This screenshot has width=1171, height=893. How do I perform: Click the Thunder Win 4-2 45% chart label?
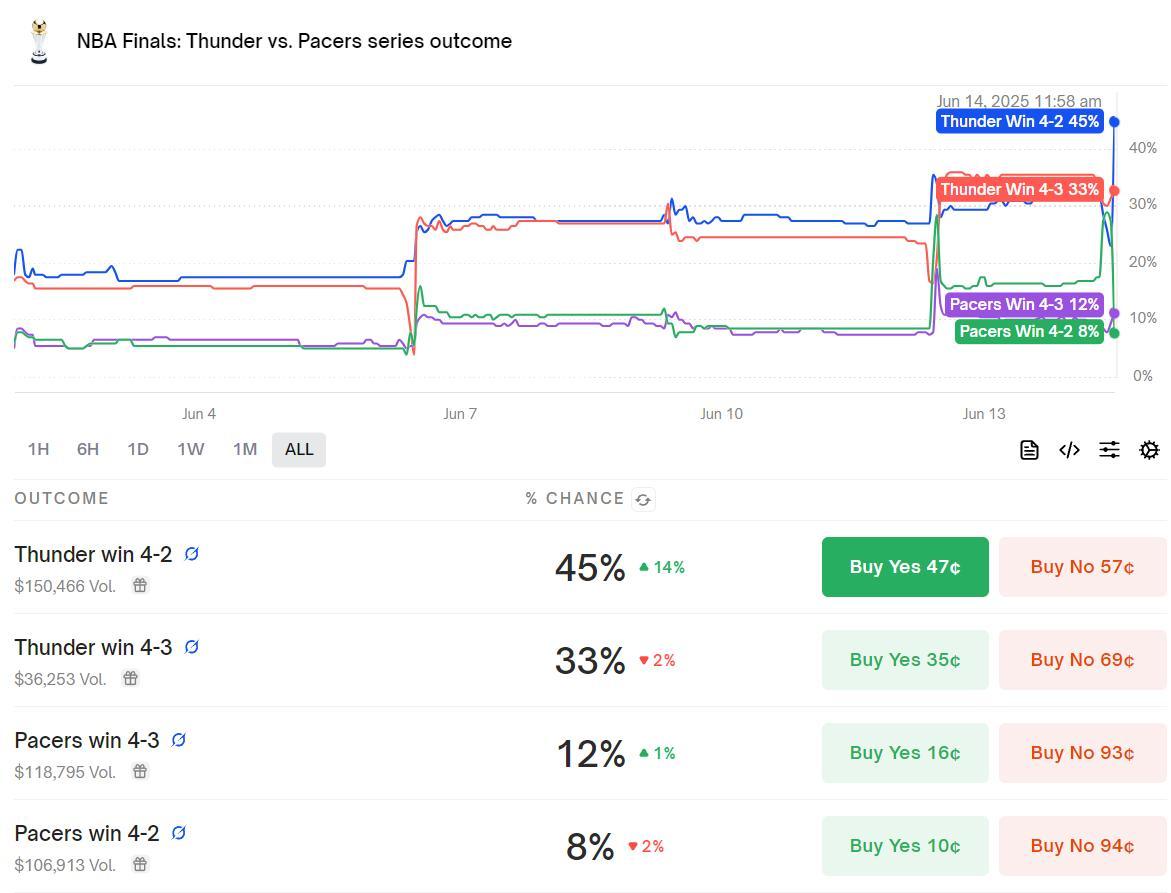click(1019, 122)
